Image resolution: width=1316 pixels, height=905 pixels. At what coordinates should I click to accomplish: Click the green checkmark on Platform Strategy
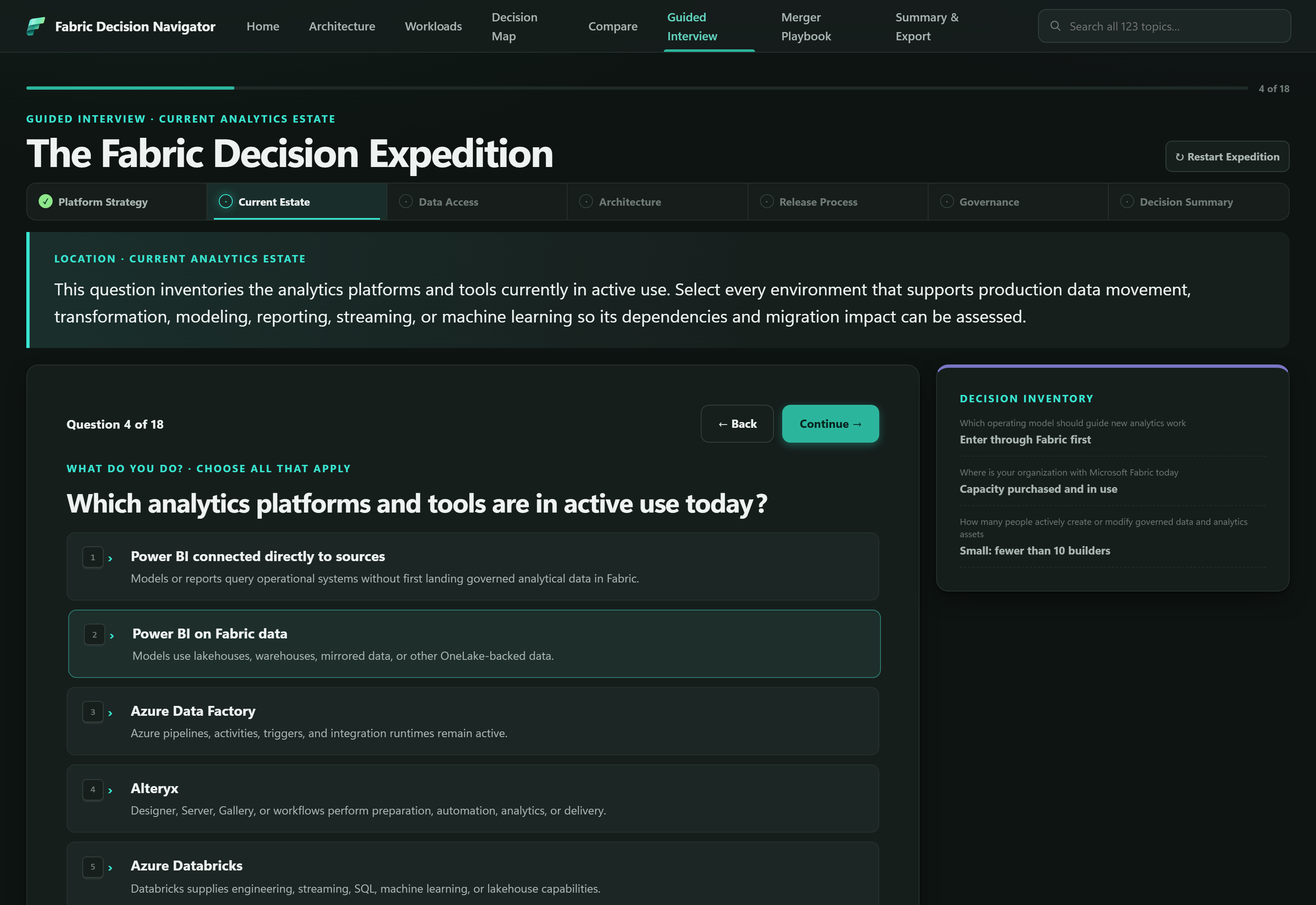coord(45,201)
